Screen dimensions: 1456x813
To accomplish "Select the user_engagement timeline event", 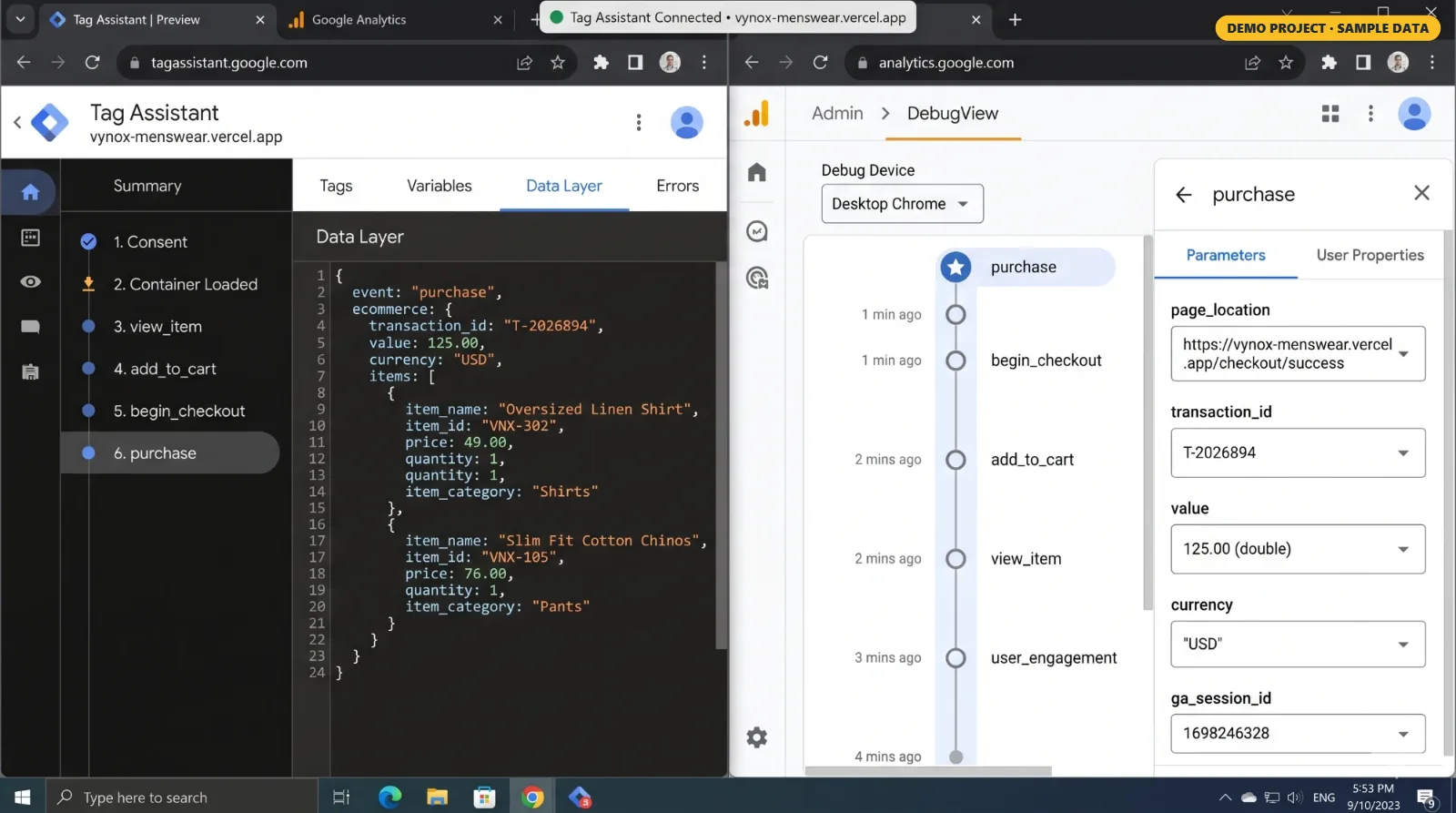I will point(1054,658).
